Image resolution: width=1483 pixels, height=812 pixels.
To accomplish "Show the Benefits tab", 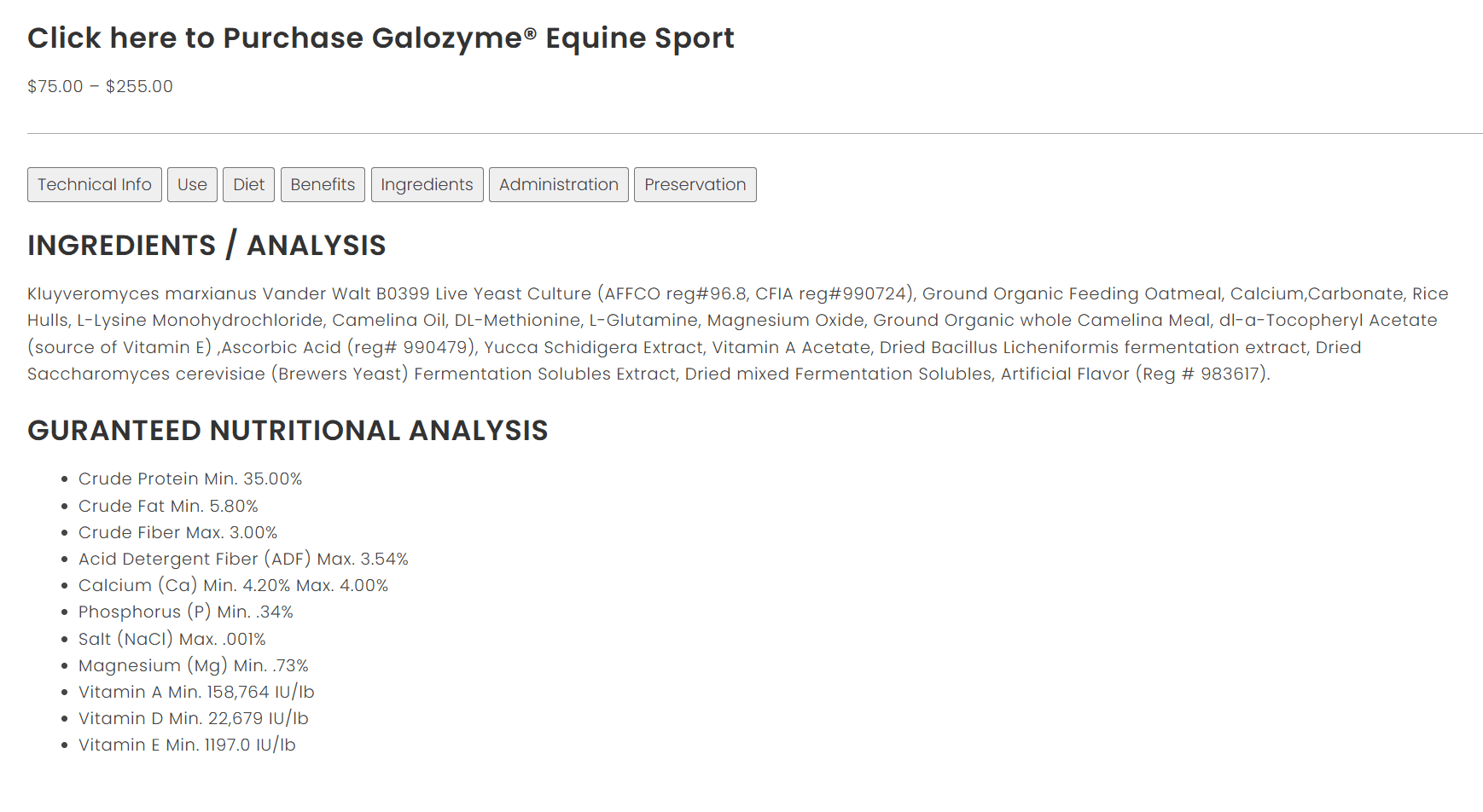I will tap(323, 185).
